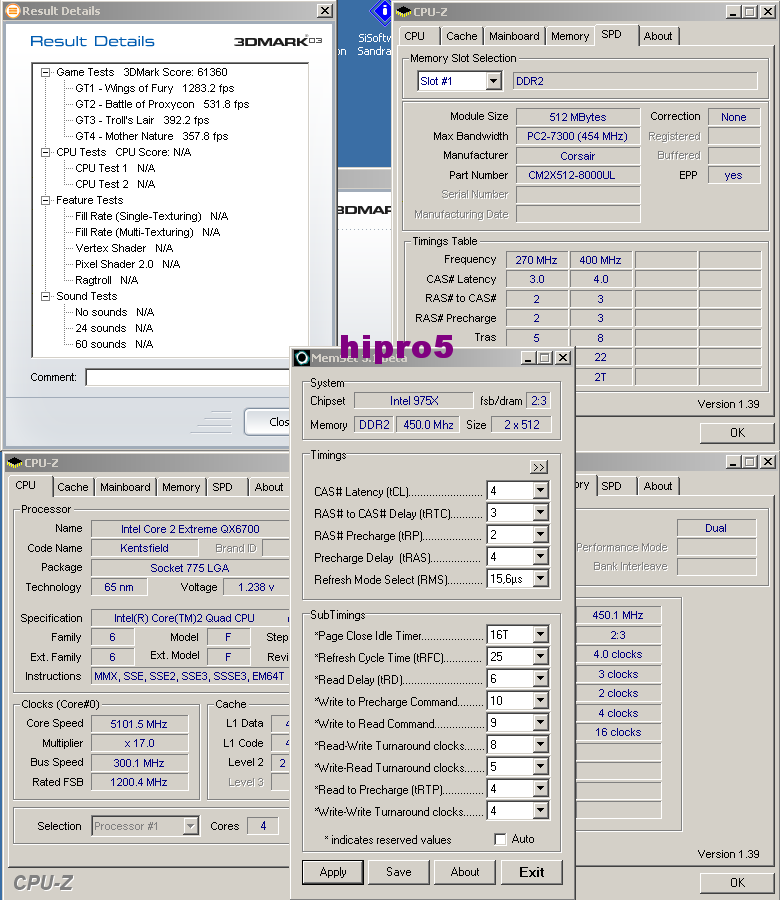This screenshot has height=900, width=780.
Task: Open the Processor #1 selection dropdown
Action: coord(191,826)
